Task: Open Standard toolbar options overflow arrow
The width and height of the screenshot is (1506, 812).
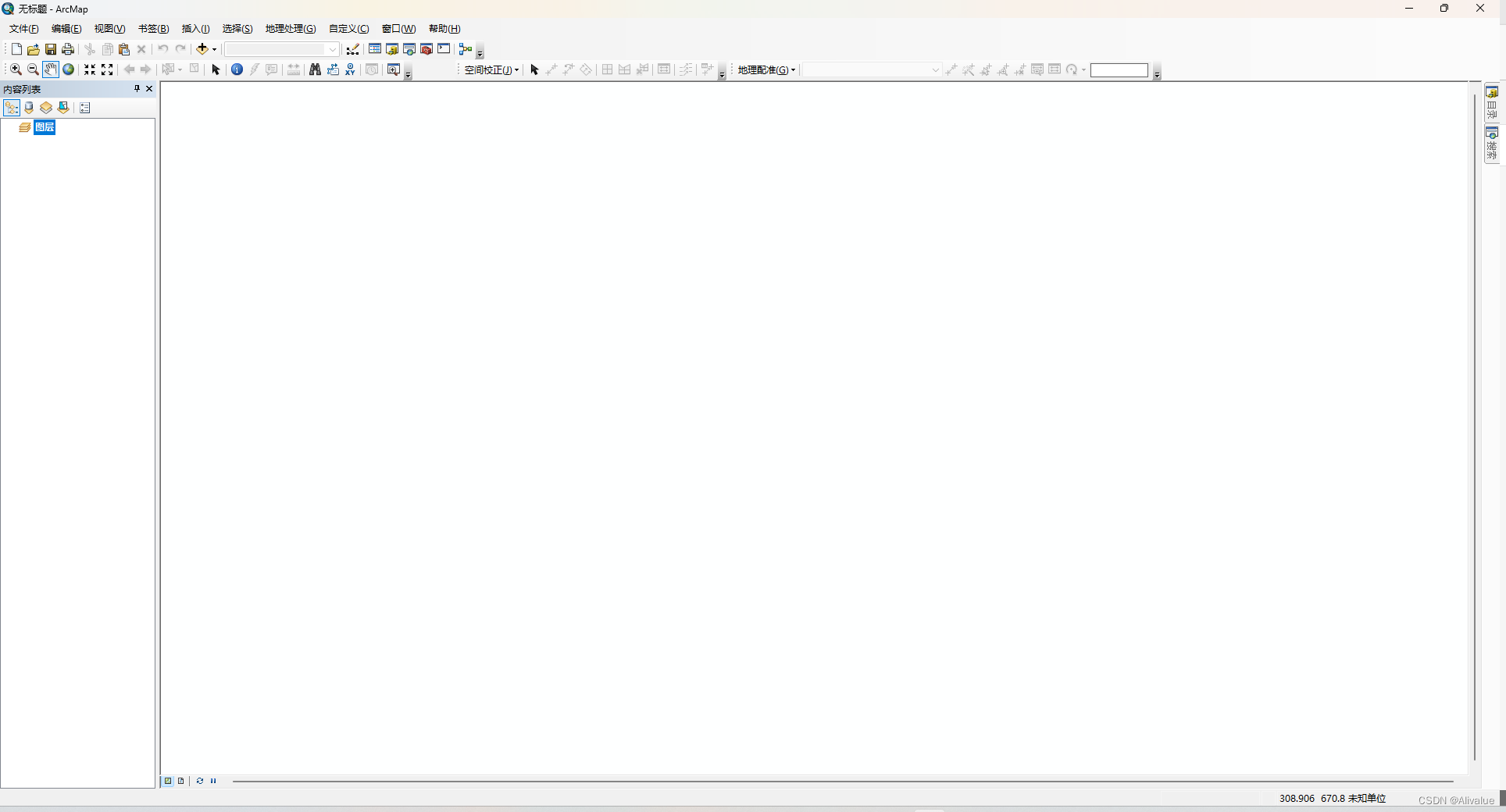Action: [x=480, y=52]
